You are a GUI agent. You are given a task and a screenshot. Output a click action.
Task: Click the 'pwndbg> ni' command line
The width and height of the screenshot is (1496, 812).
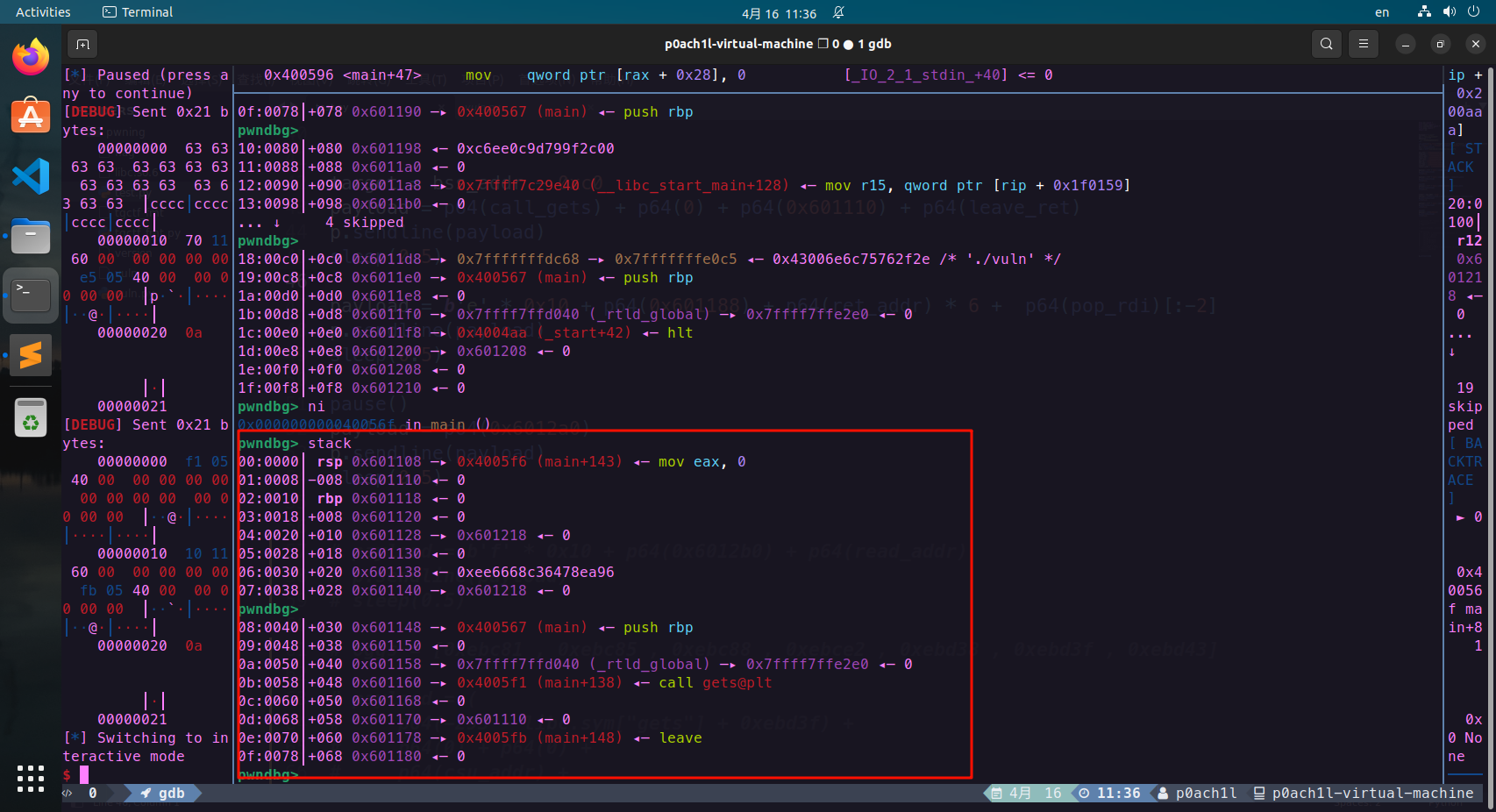coord(281,406)
